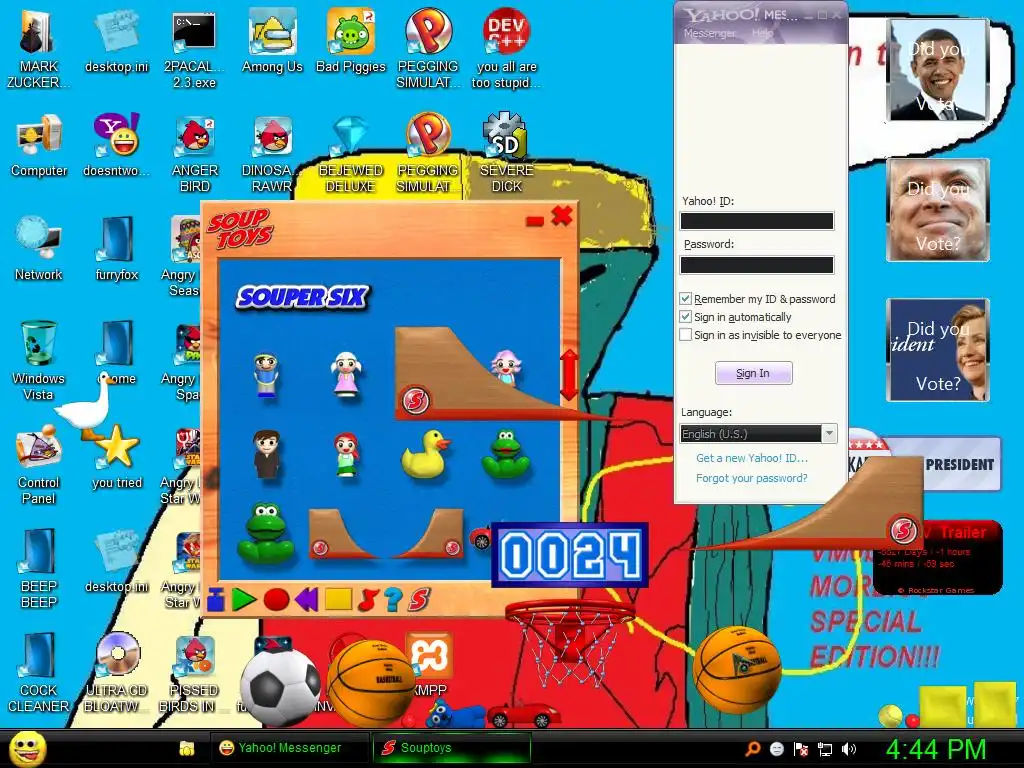The width and height of the screenshot is (1024, 768).
Task: Open the Among Us desktop icon
Action: pyautogui.click(x=272, y=42)
